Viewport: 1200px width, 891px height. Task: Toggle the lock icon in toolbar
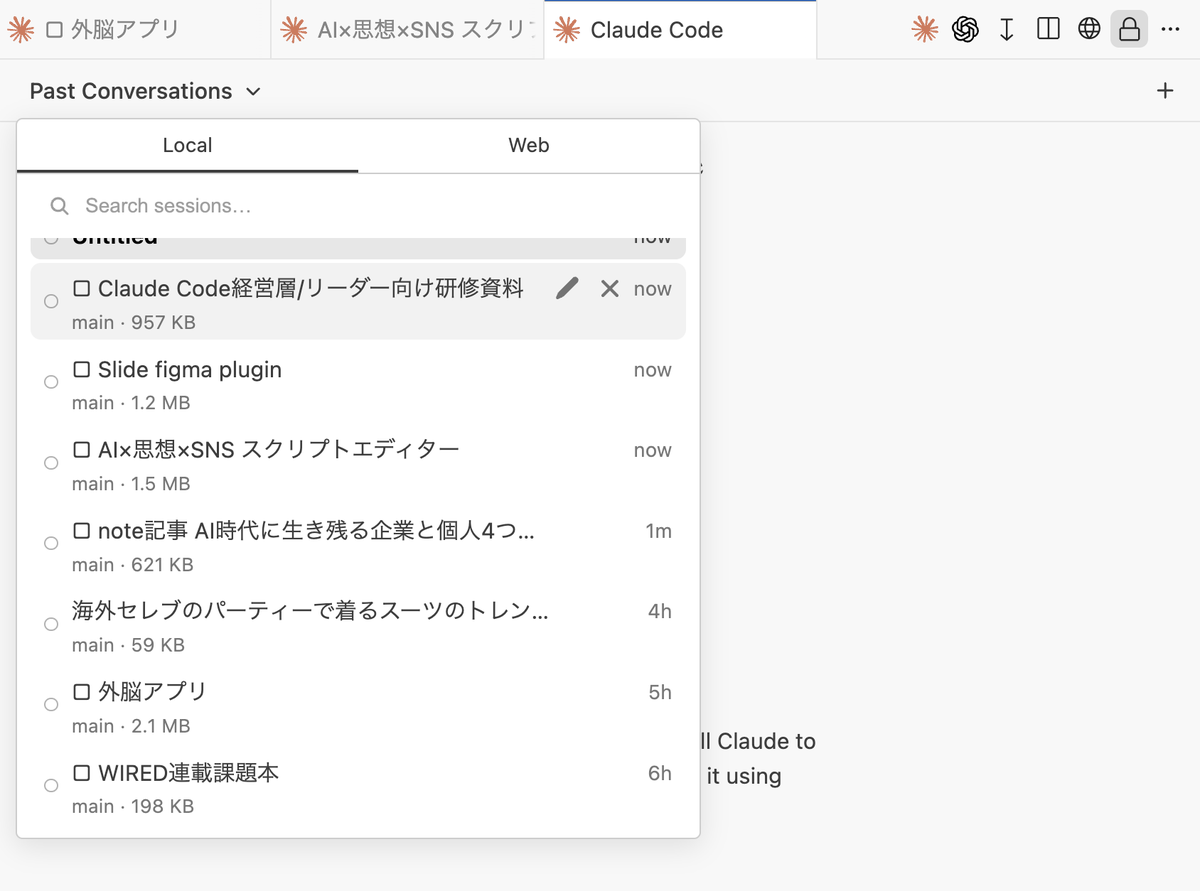point(1129,30)
